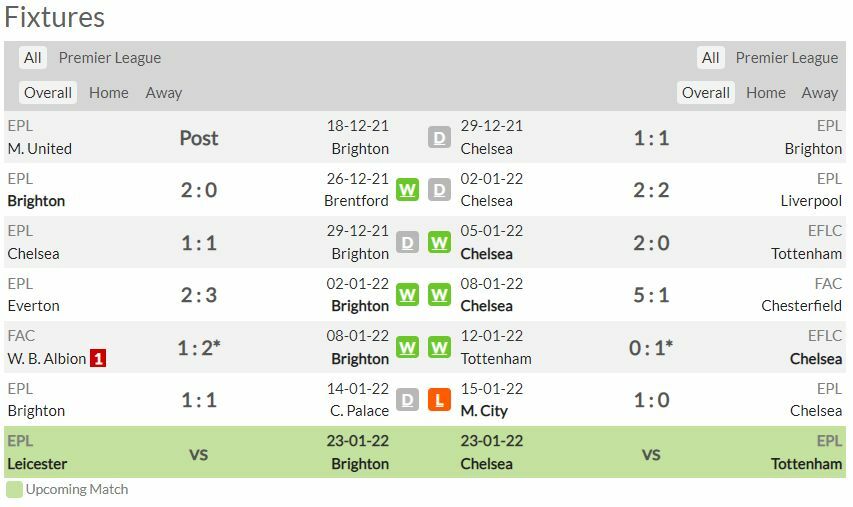
Task: Select the Away filter in Chelsea's fixtures
Action: click(x=819, y=93)
